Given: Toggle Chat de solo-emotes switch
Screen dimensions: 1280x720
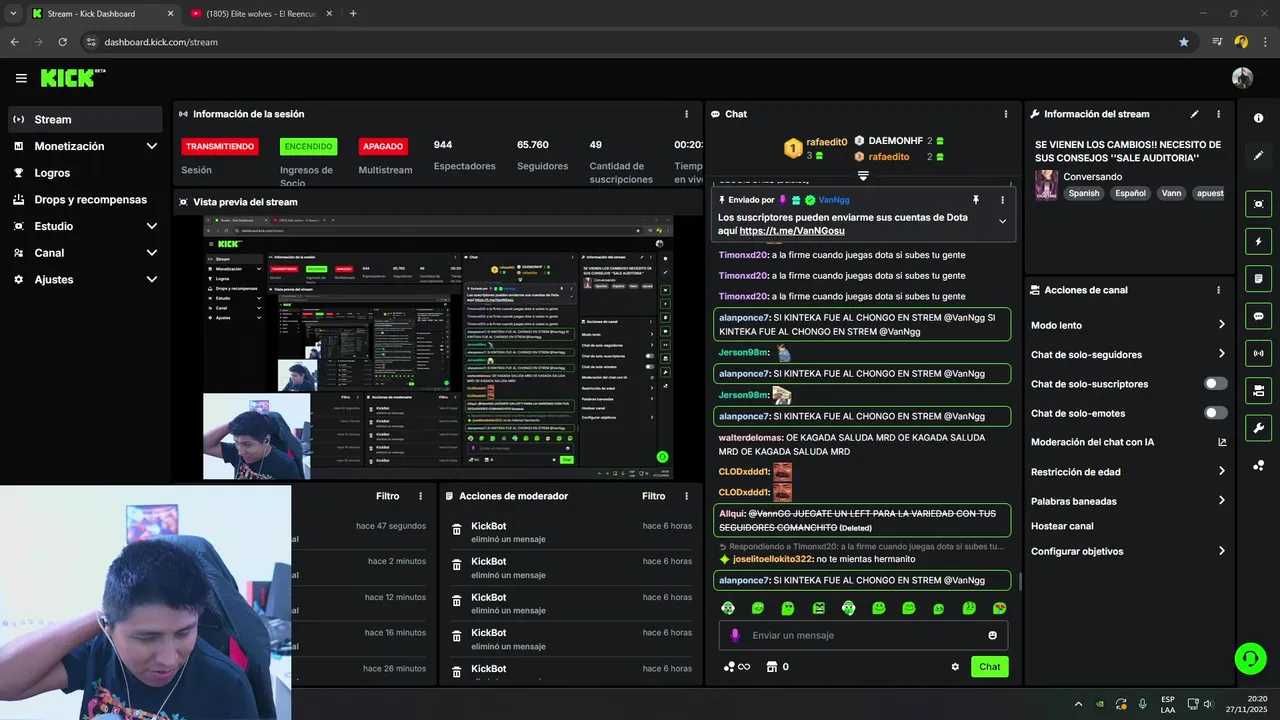Looking at the screenshot, I should (1216, 413).
